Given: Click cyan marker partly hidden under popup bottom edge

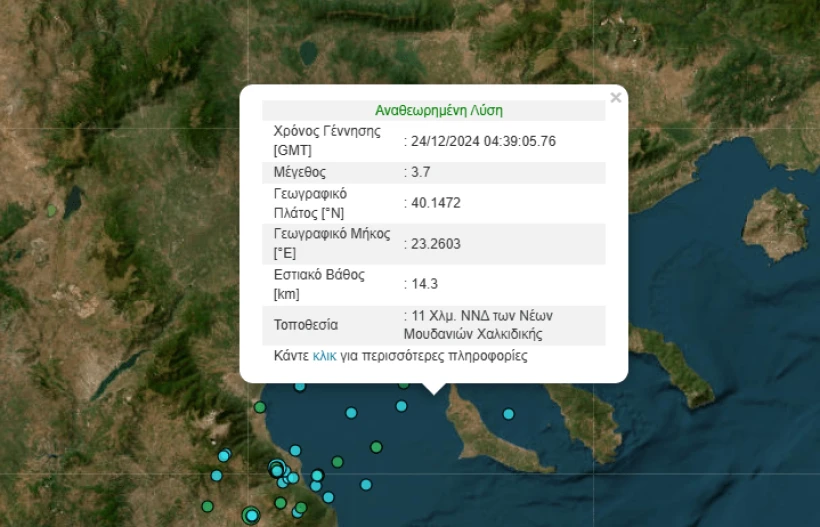Looking at the screenshot, I should 300,386.
